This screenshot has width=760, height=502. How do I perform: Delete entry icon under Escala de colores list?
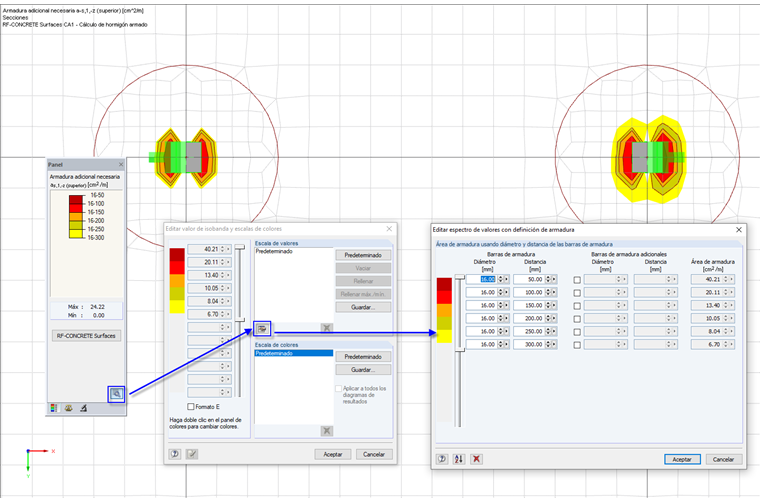327,431
